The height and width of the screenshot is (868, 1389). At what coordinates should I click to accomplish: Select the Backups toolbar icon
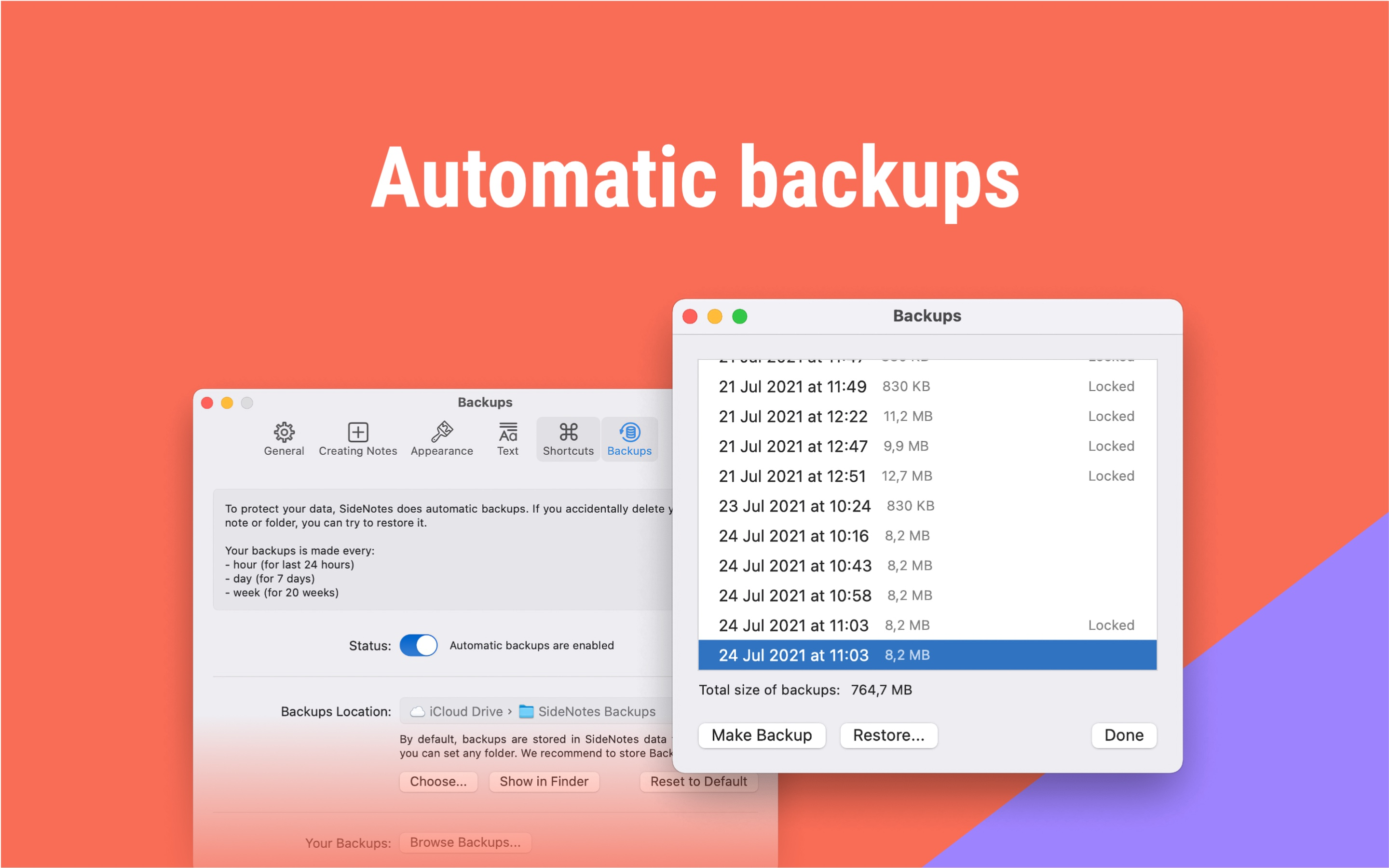pyautogui.click(x=629, y=432)
